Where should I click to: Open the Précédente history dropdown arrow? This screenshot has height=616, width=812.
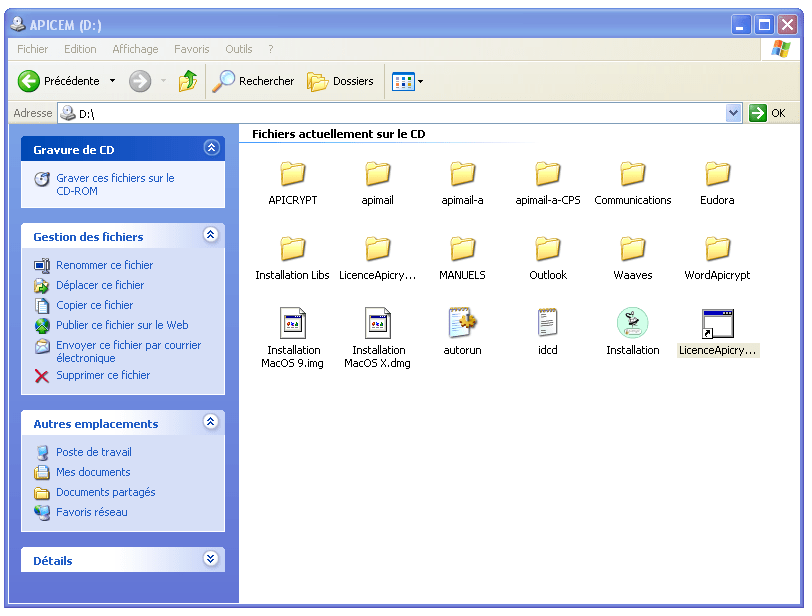point(112,81)
